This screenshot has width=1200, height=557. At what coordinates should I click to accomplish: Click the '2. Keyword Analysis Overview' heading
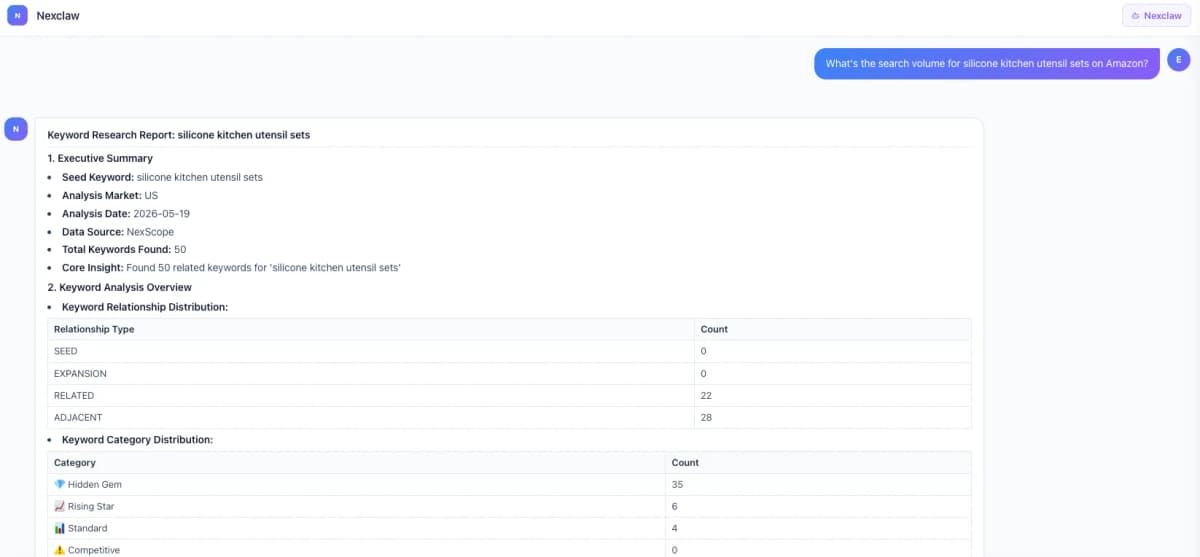point(120,287)
